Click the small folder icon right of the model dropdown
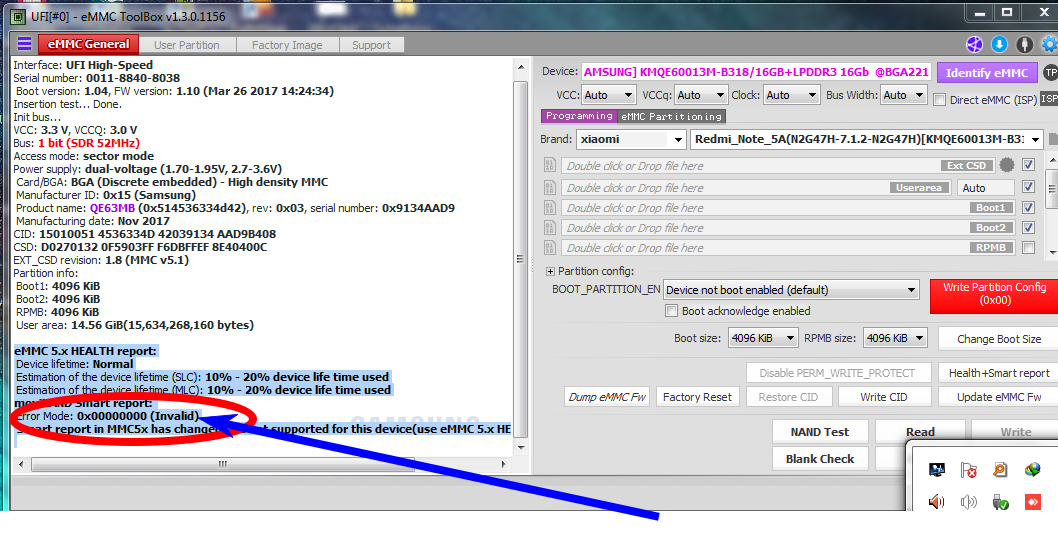Viewport: 1058px width, 546px height. (x=1053, y=140)
